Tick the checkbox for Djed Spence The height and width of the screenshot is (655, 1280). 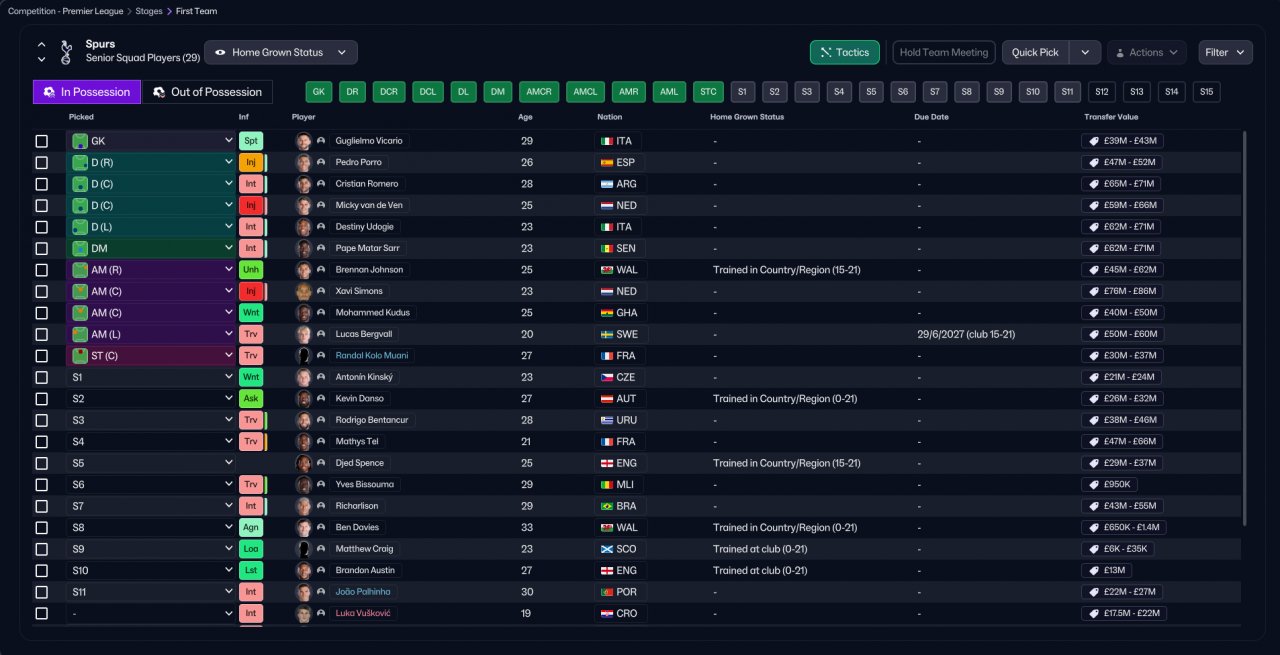(41, 463)
